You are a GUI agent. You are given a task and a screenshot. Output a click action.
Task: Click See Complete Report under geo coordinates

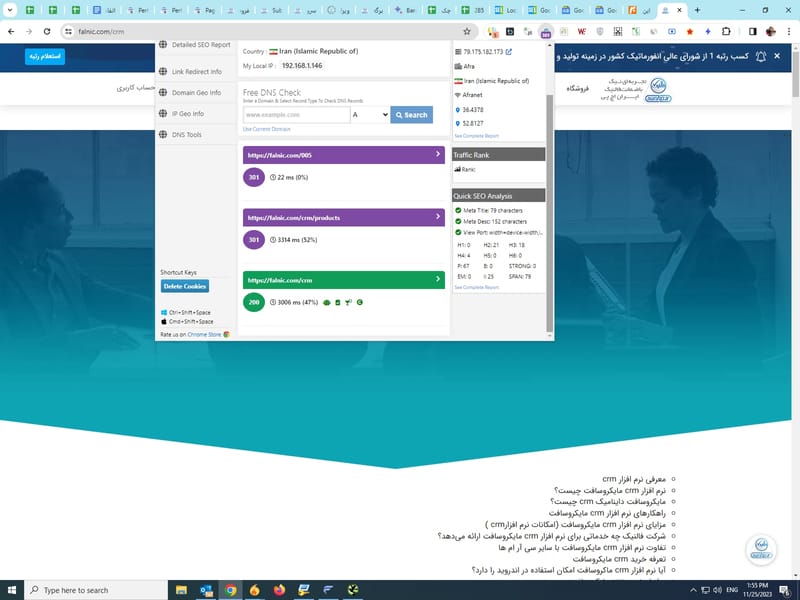click(477, 136)
